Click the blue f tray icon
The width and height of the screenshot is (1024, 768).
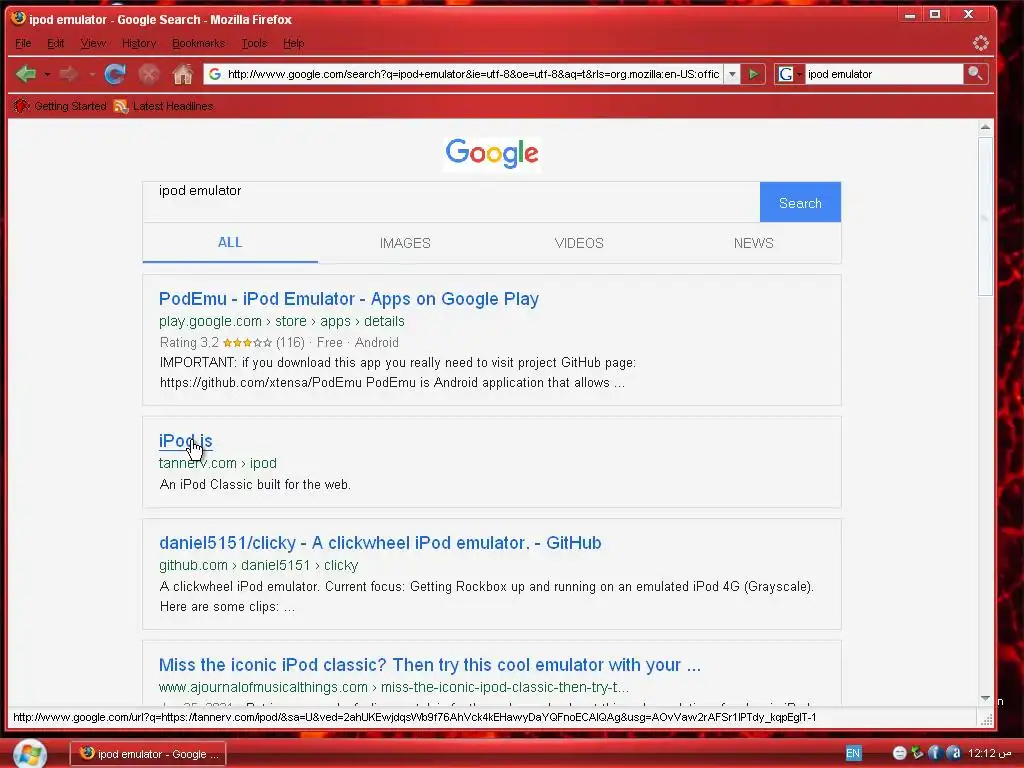935,753
